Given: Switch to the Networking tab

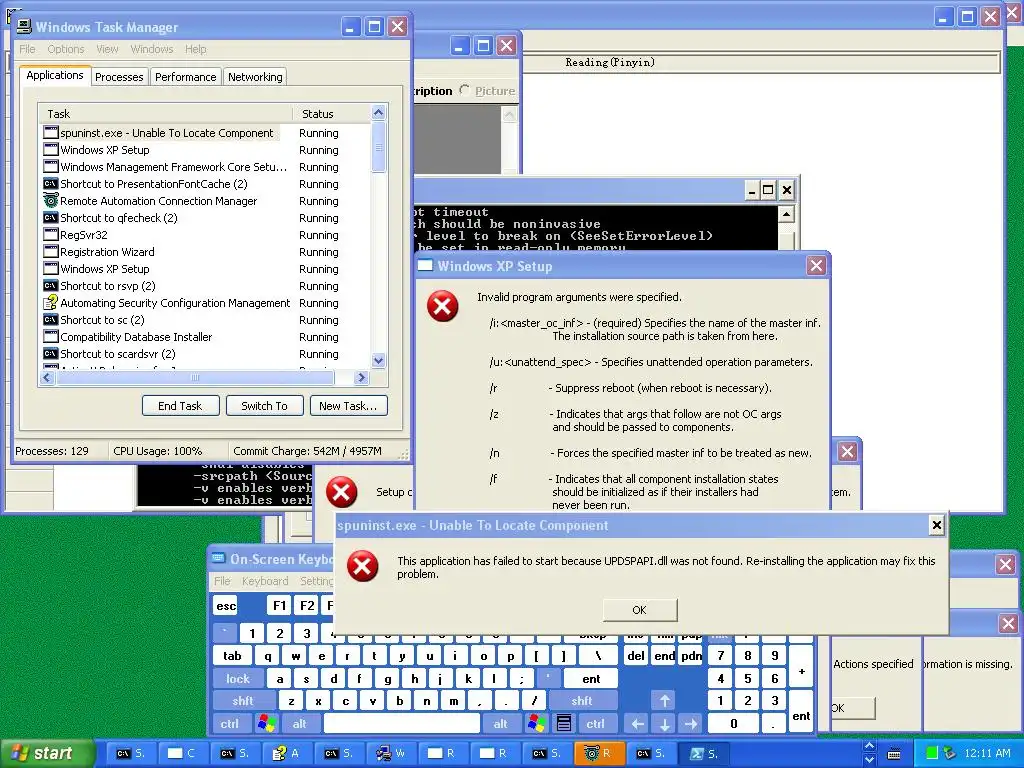Looking at the screenshot, I should (255, 77).
